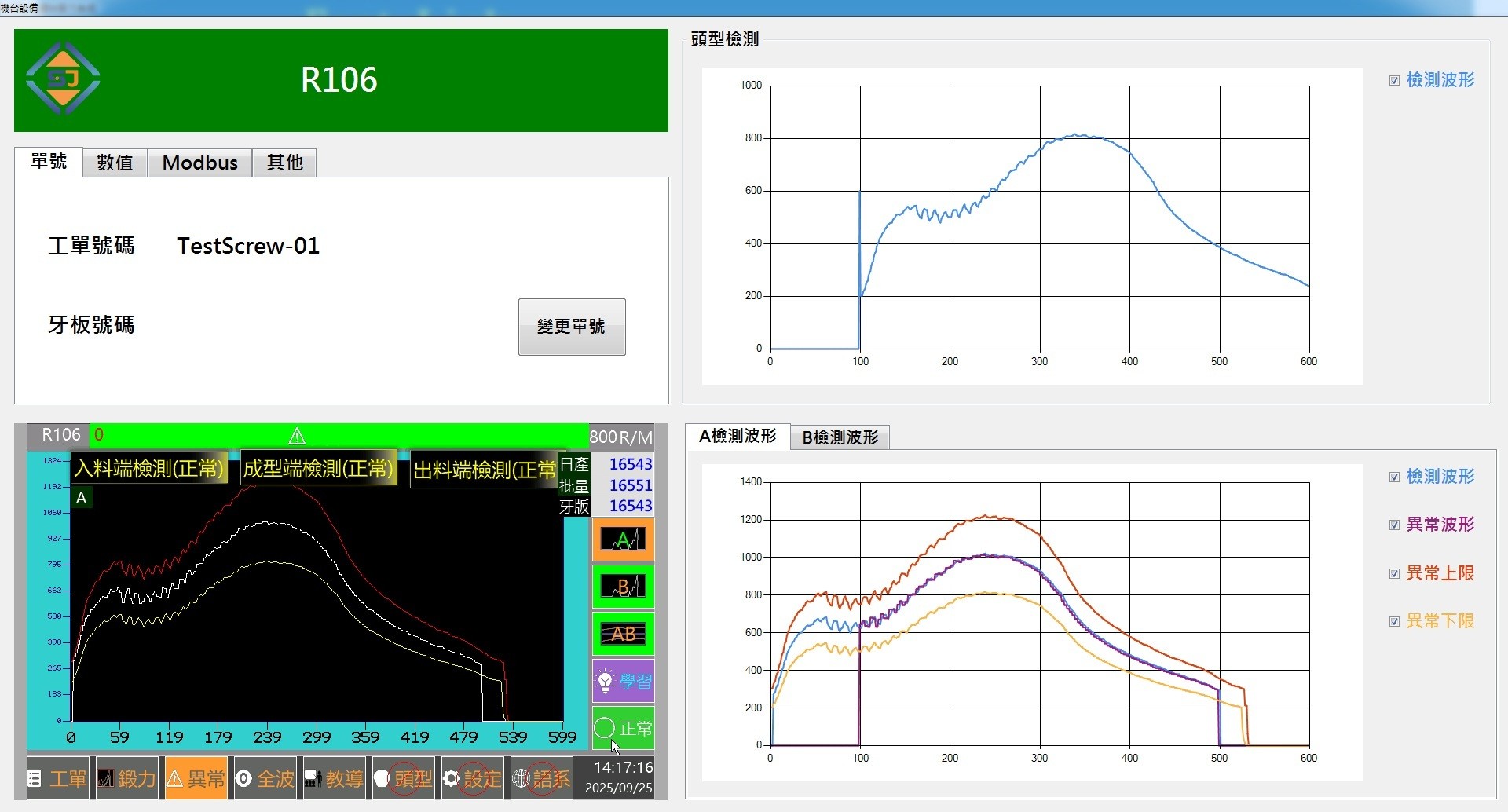Click the B waveform icon button
1508x812 pixels.
click(x=623, y=587)
